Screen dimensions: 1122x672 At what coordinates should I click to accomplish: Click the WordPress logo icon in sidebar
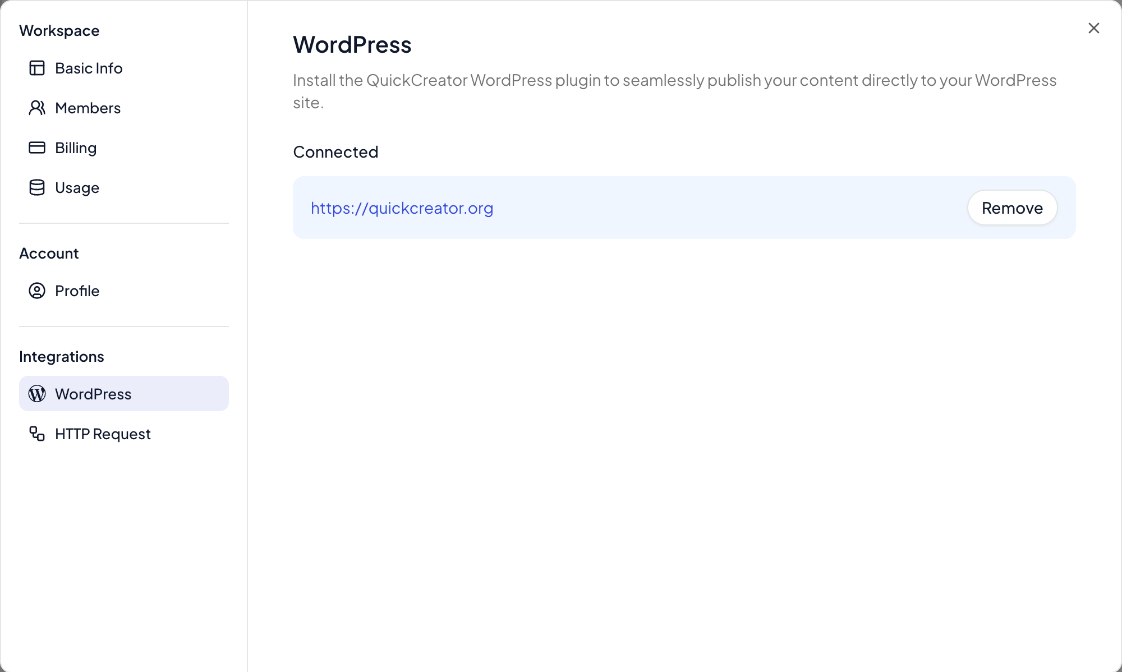coord(36,394)
